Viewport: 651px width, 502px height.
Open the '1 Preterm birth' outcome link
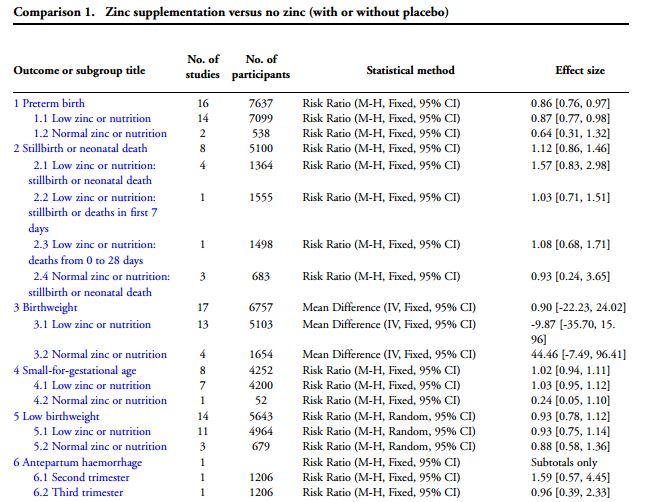(49, 103)
